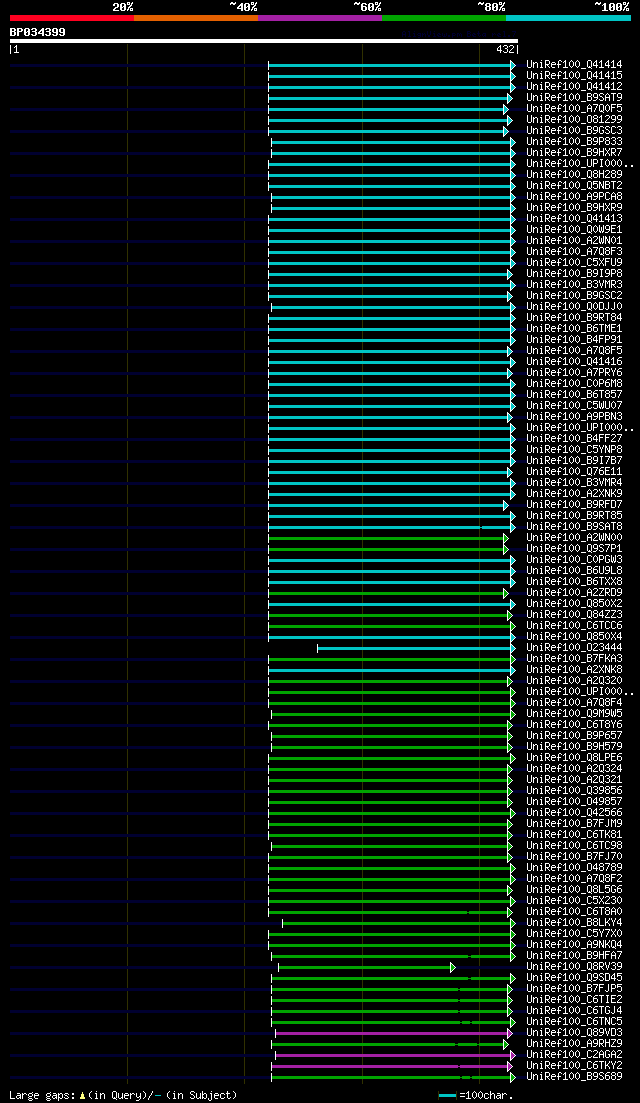View the UniRef100_Q9S7P1 subject
Screen dimensions: 640x1103
(x=574, y=549)
